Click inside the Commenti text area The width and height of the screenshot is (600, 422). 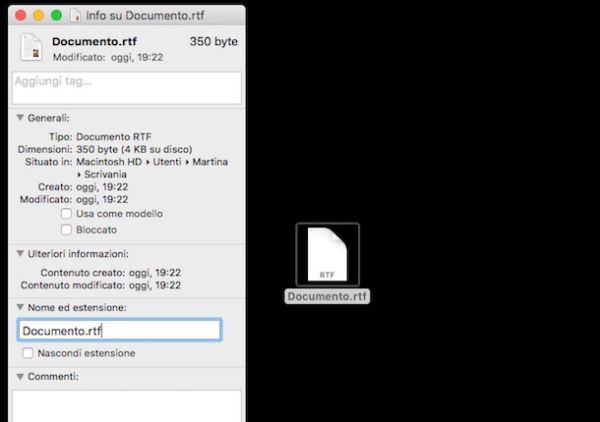[x=126, y=405]
